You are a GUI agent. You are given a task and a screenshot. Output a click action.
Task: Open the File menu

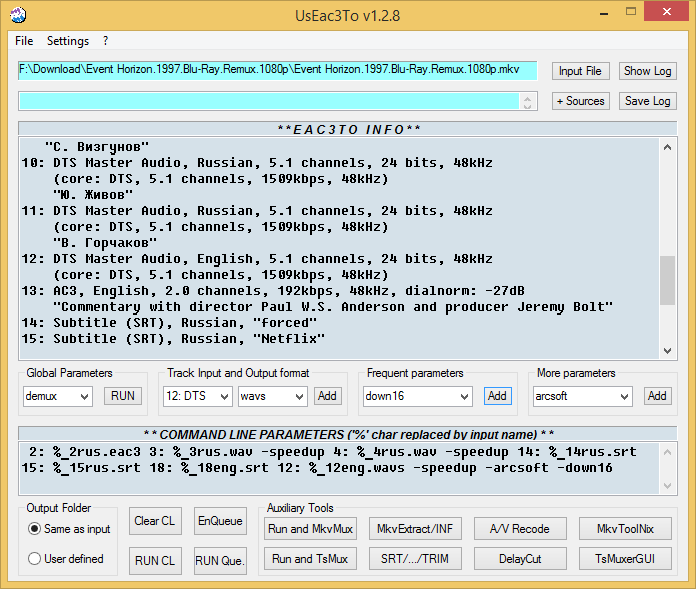tap(24, 41)
